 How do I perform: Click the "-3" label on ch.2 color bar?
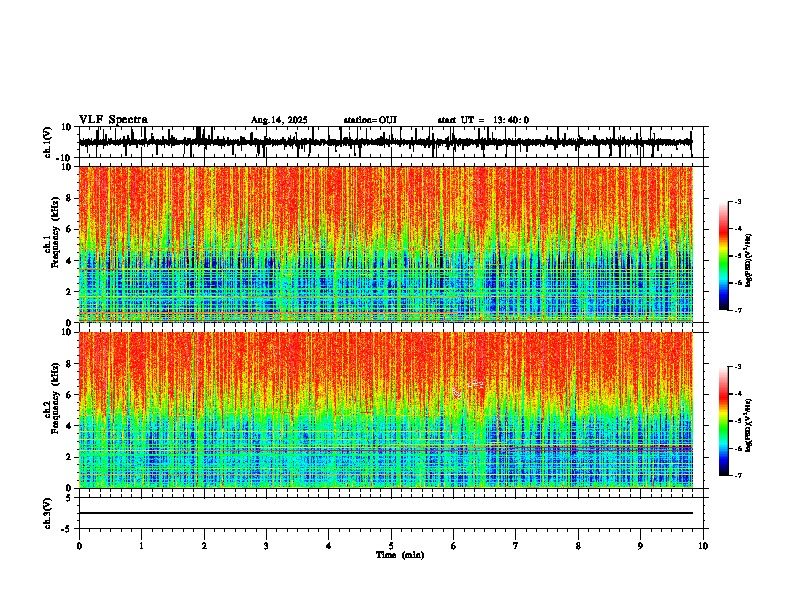737,367
